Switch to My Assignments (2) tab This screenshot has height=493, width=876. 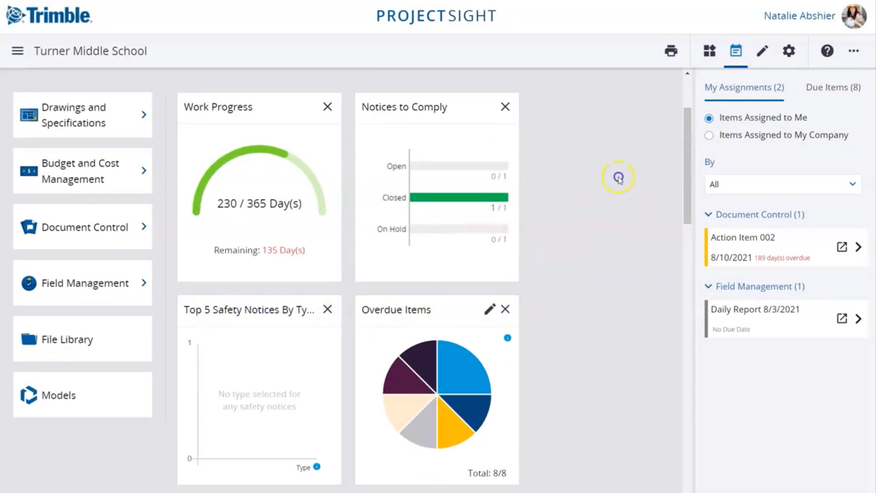[x=744, y=87]
